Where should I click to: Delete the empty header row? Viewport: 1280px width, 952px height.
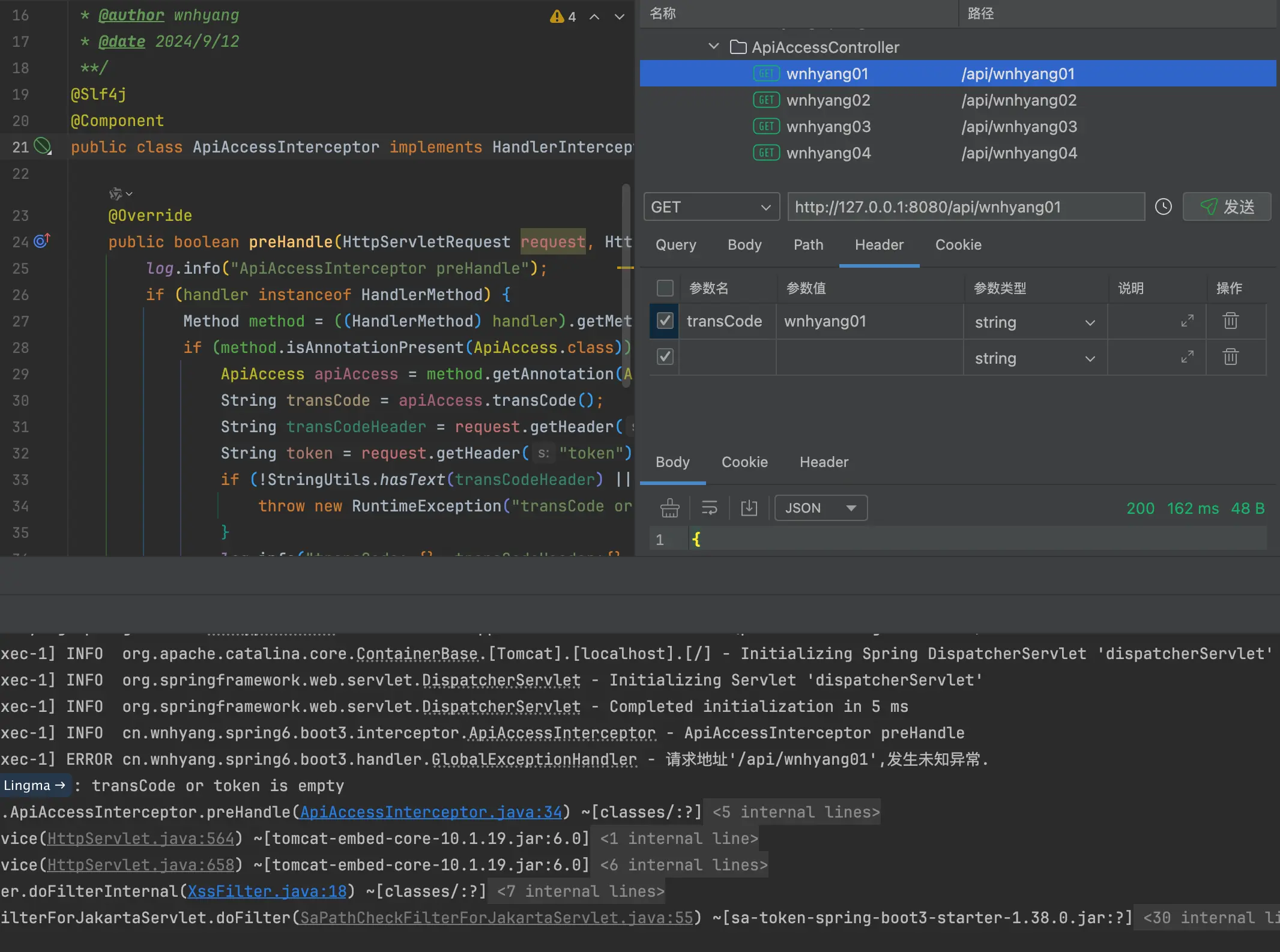pyautogui.click(x=1230, y=357)
